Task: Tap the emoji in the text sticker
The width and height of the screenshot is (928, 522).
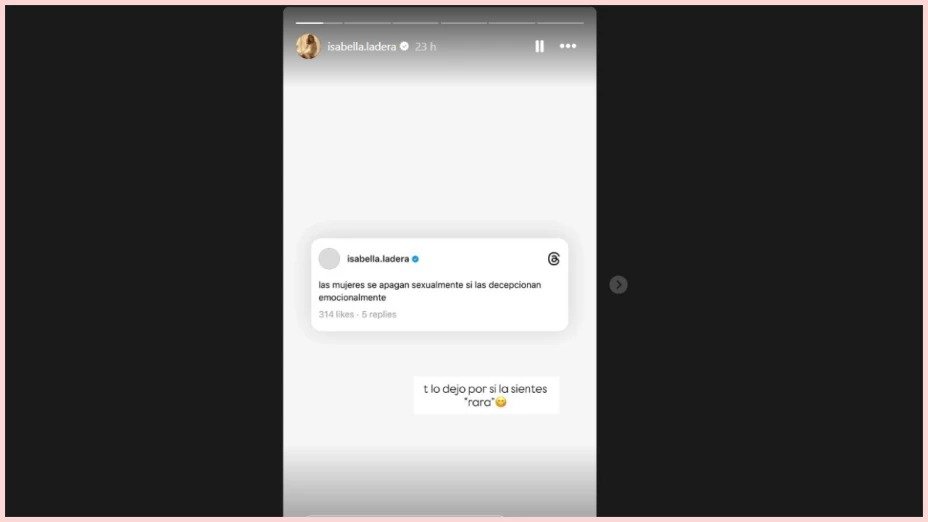Action: pos(501,402)
